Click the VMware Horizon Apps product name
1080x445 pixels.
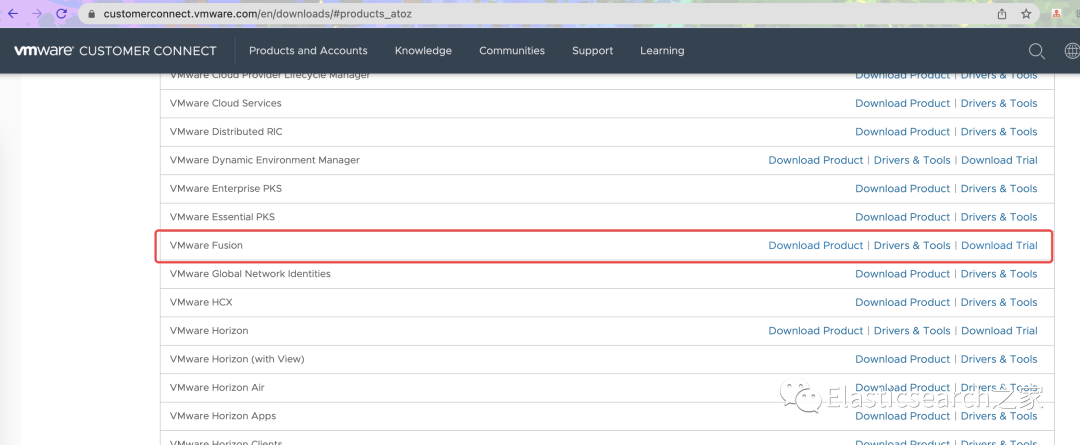pyautogui.click(x=222, y=416)
